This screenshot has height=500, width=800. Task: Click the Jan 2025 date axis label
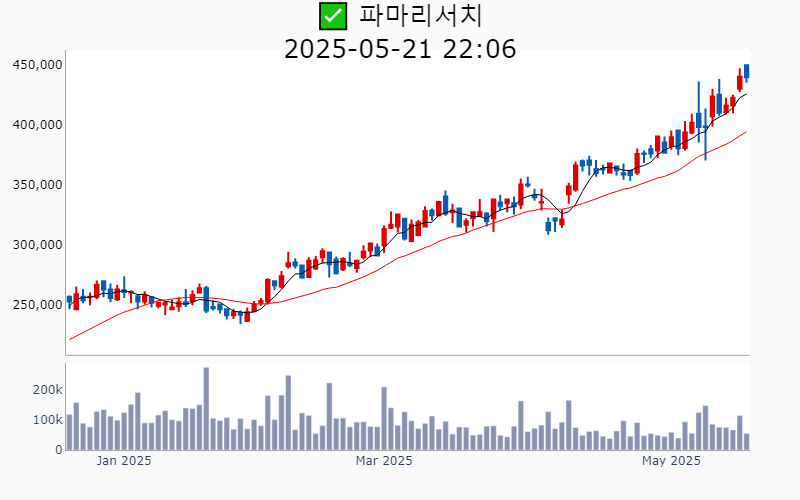(124, 461)
